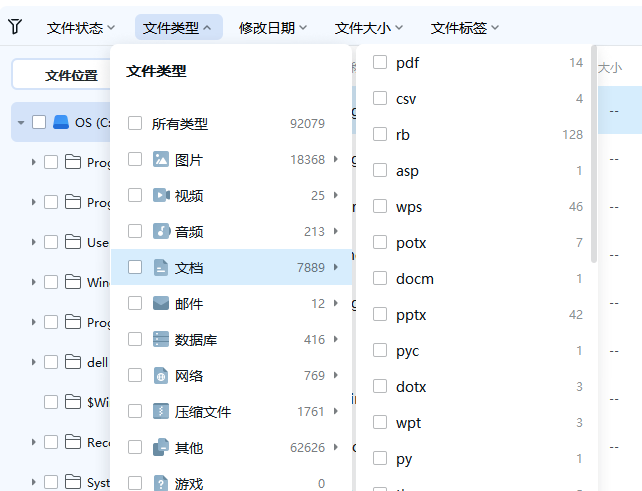Collapse the 文件类型 filter dropdown
Viewport: 642px width, 491px height.
(179, 27)
